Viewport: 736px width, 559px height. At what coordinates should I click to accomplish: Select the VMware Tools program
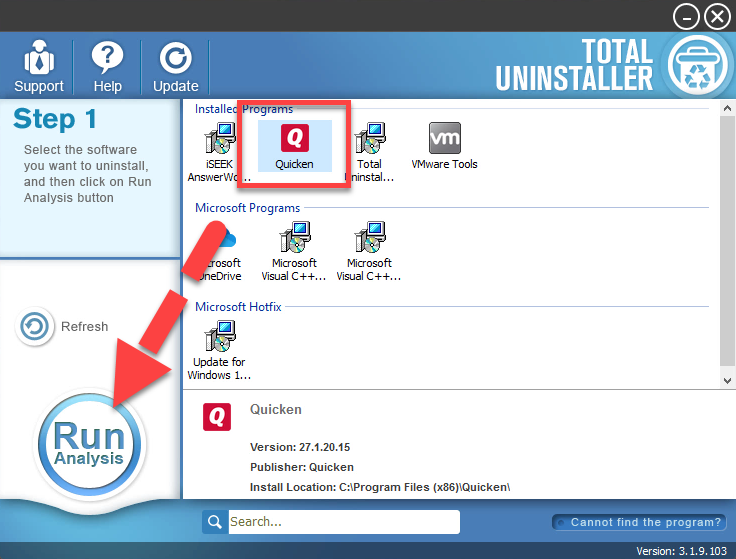[445, 146]
